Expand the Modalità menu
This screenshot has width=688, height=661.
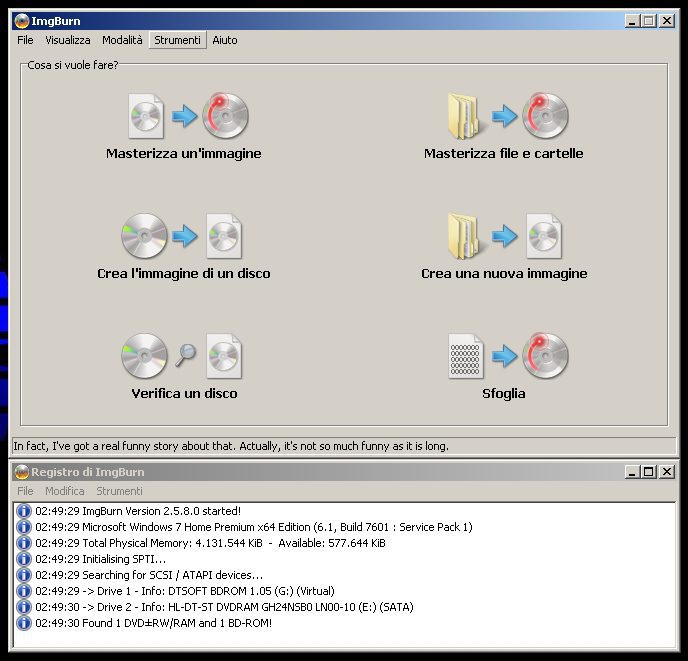[x=122, y=40]
